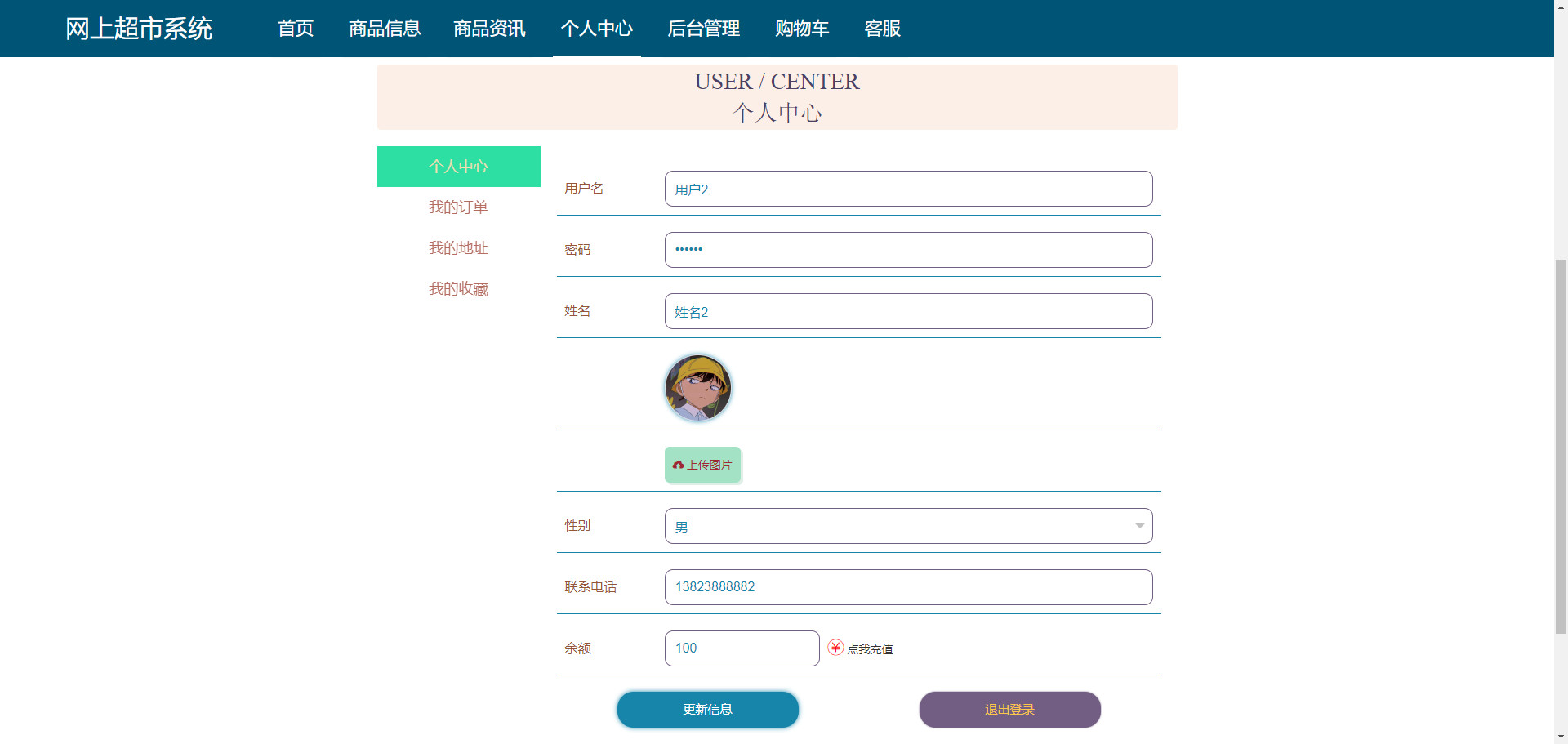Click the page vertical scrollbar thumb

tap(1561, 446)
